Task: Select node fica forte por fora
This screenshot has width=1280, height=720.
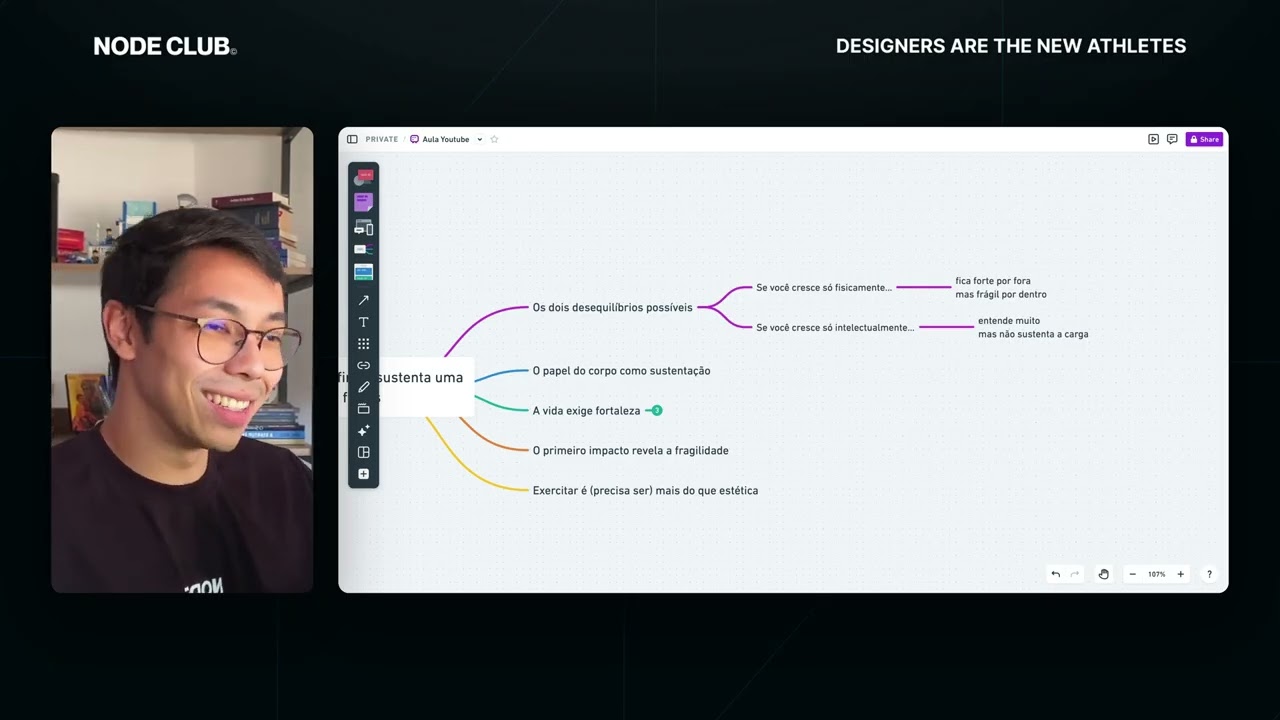Action: 1001,288
